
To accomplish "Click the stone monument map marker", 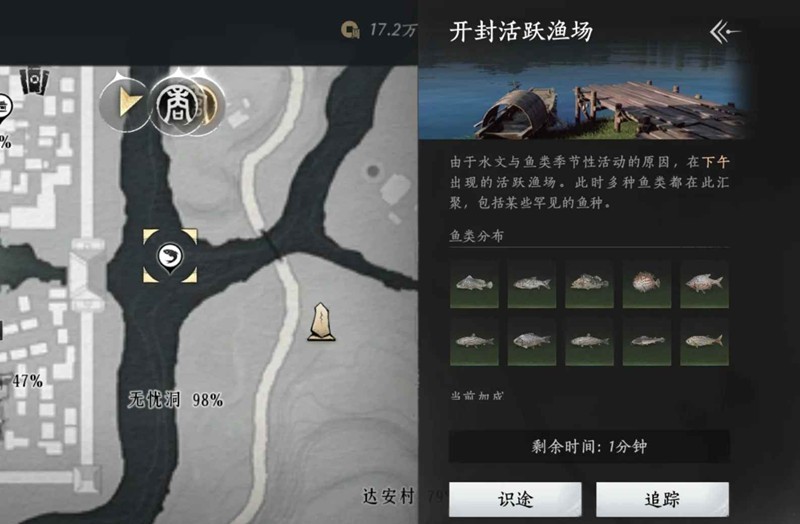I will tap(321, 322).
